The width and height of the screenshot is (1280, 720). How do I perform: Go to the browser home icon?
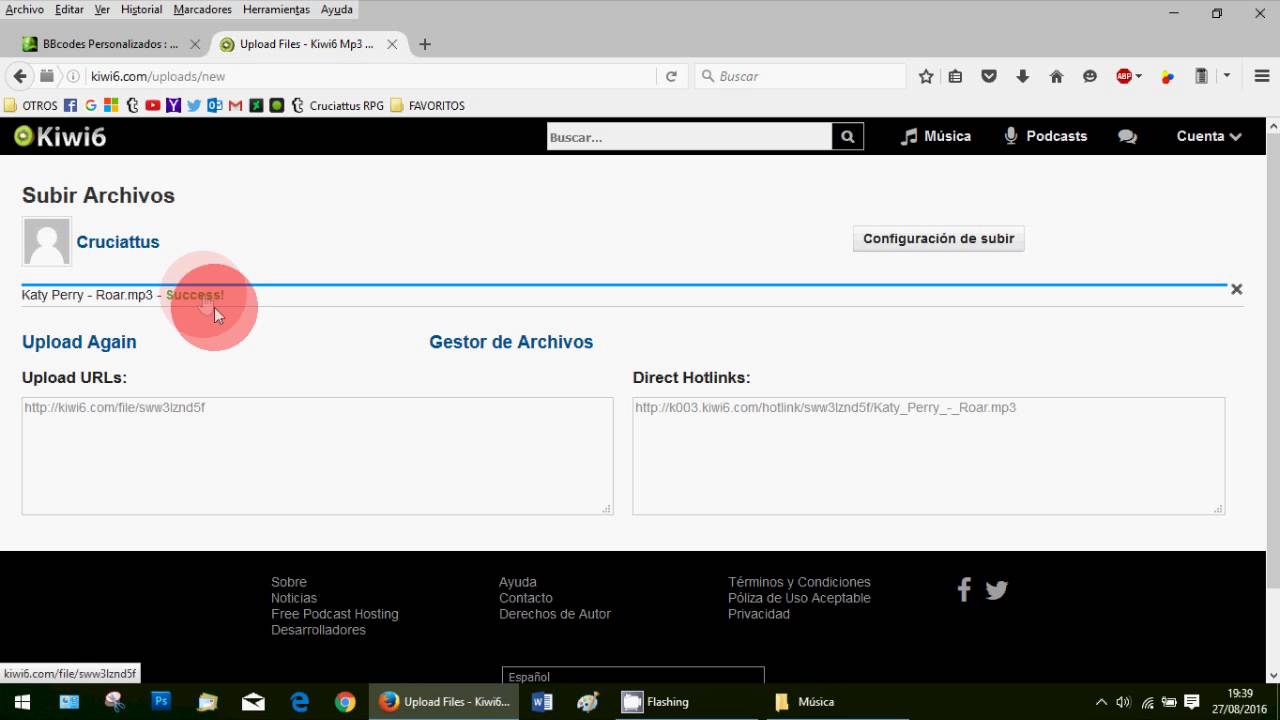tap(1056, 76)
